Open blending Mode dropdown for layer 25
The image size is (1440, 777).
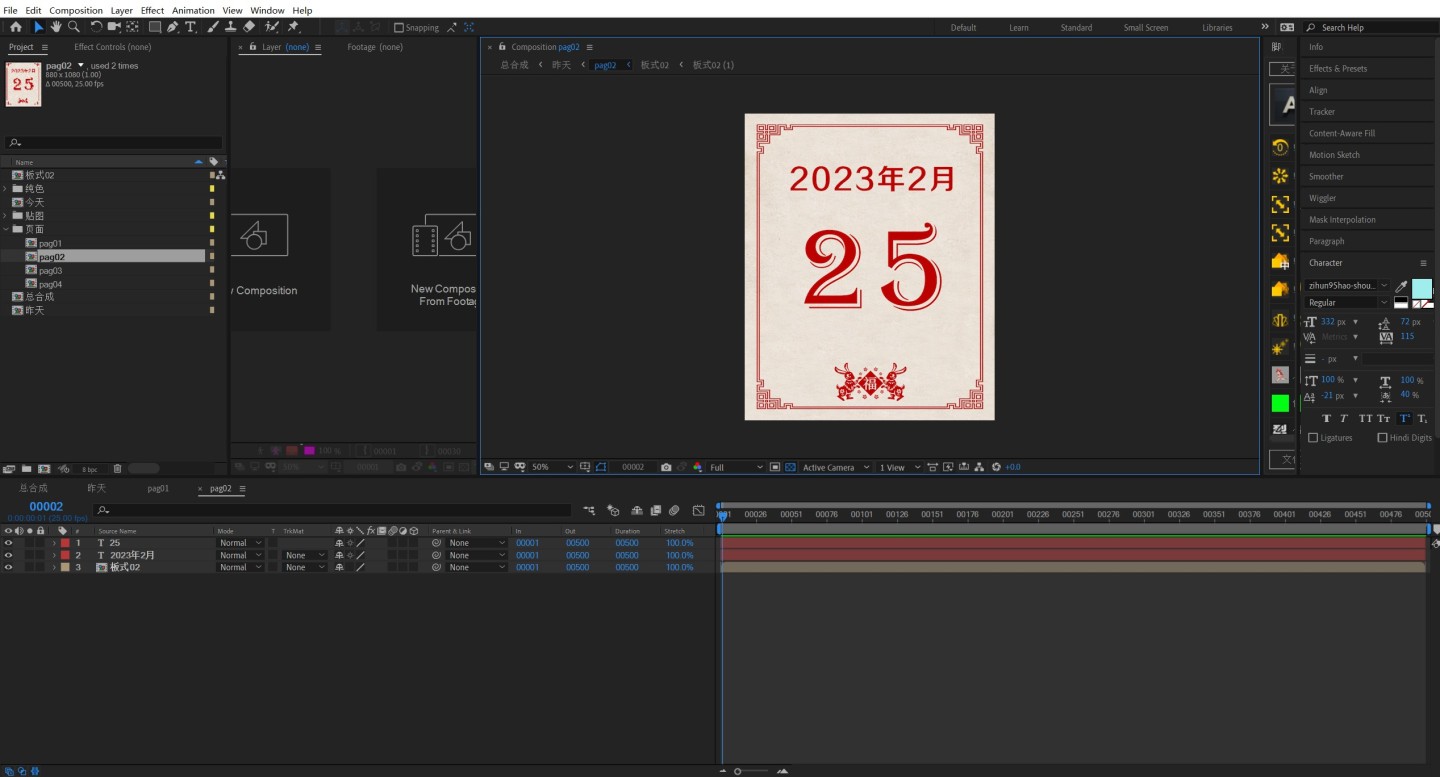pyautogui.click(x=241, y=543)
